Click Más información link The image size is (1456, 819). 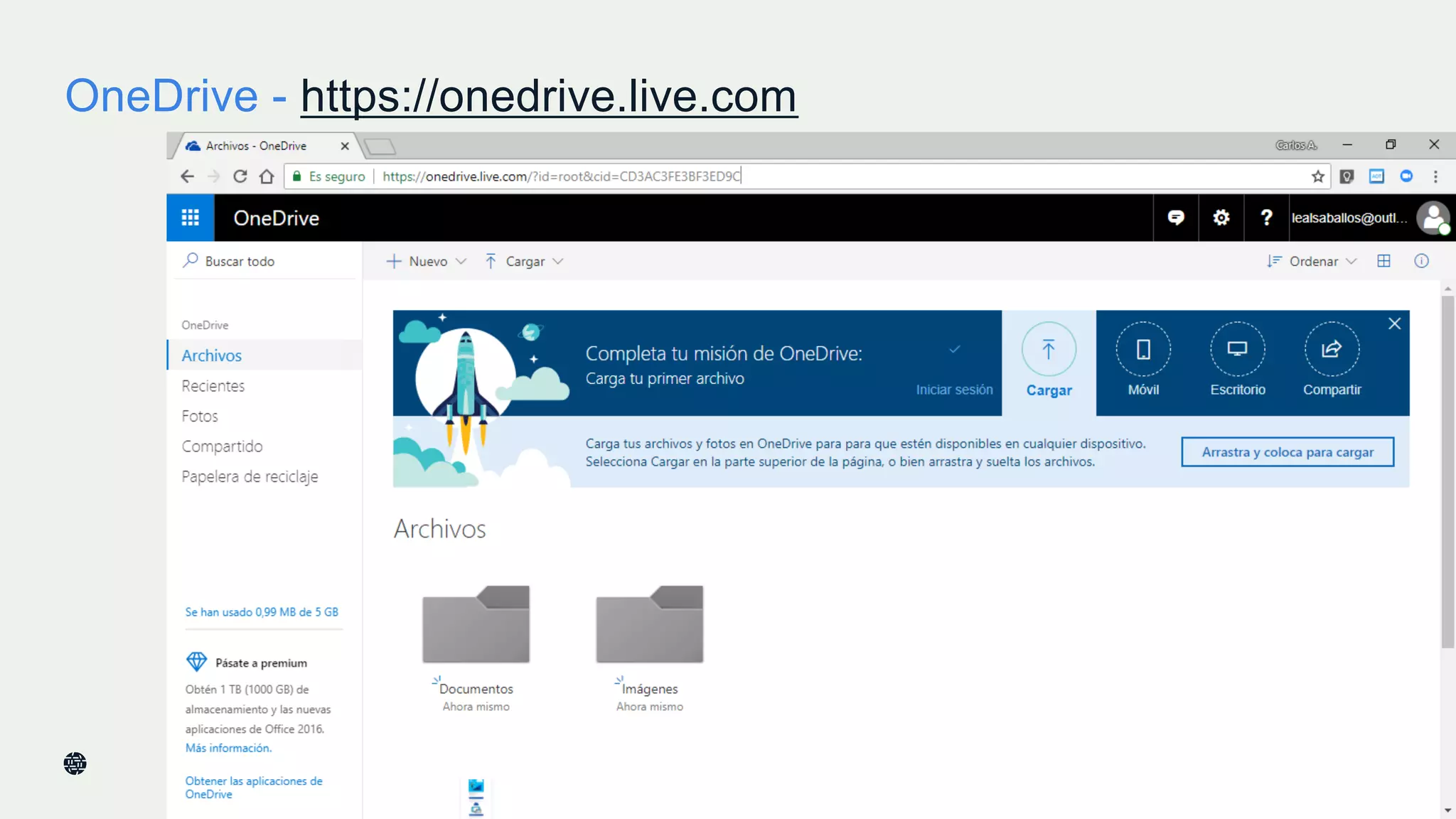pos(228,748)
